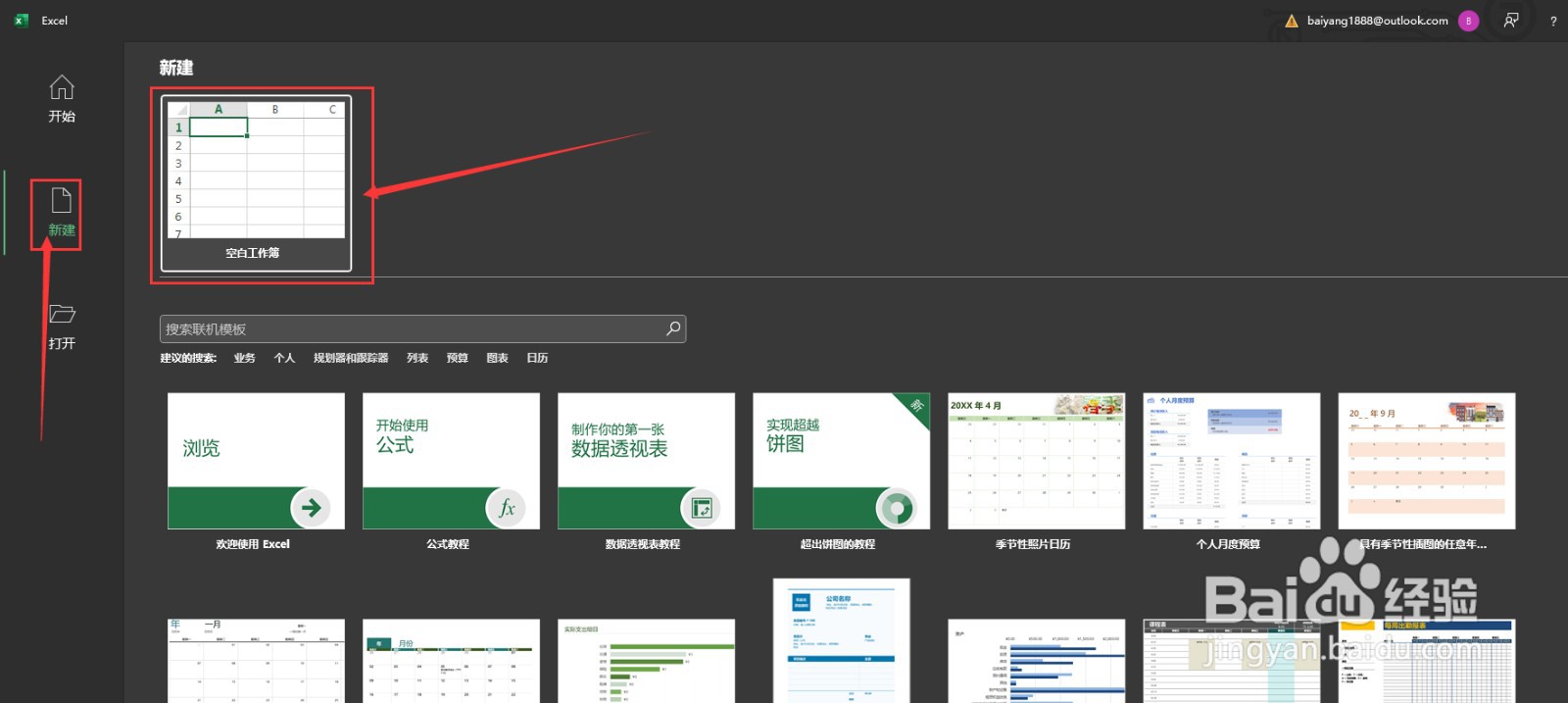
Task: Open the 公式教程 template
Action: click(x=451, y=473)
